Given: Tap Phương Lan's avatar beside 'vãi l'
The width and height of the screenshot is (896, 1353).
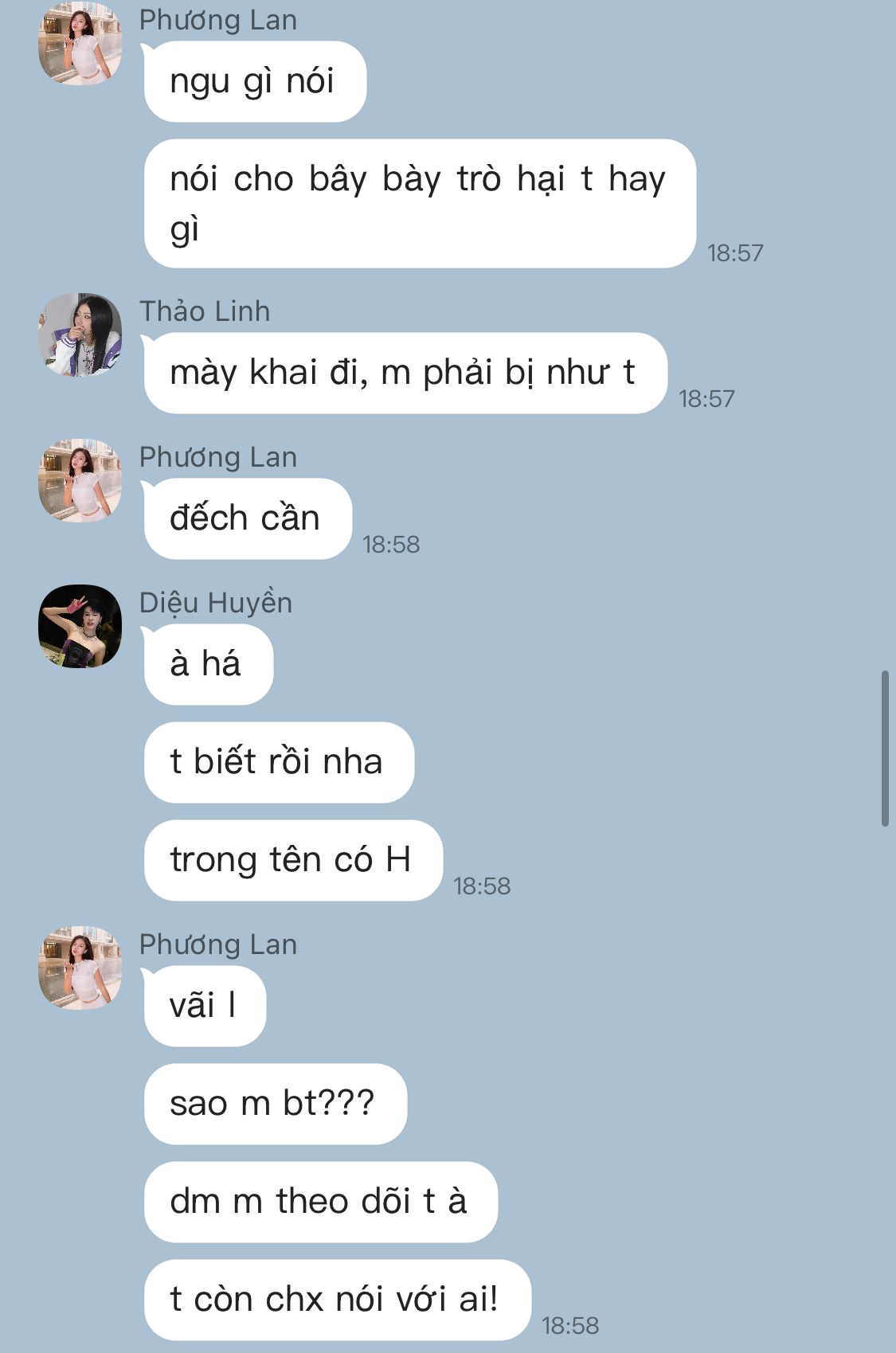Looking at the screenshot, I should (80, 968).
